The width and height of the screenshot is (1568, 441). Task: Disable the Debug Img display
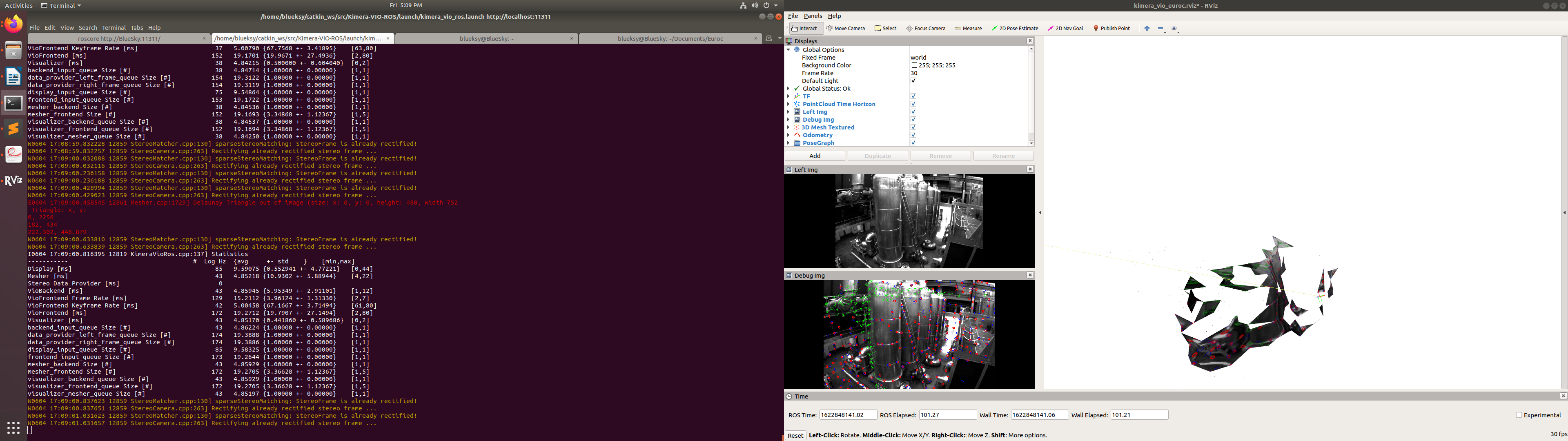tap(913, 119)
